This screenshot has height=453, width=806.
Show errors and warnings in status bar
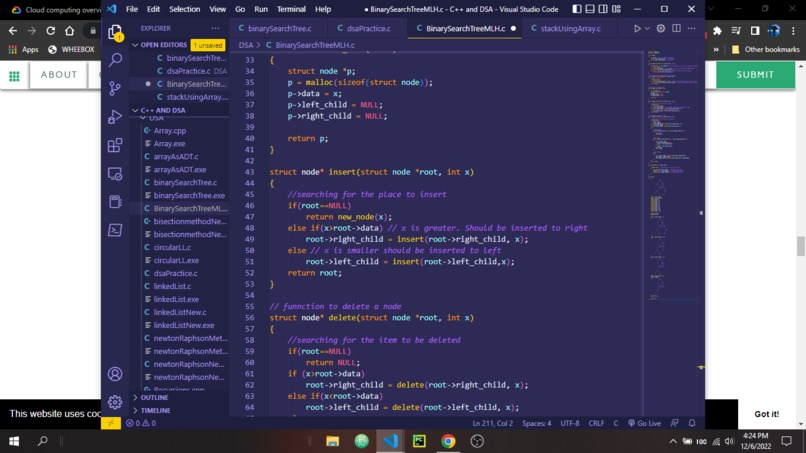[141, 423]
